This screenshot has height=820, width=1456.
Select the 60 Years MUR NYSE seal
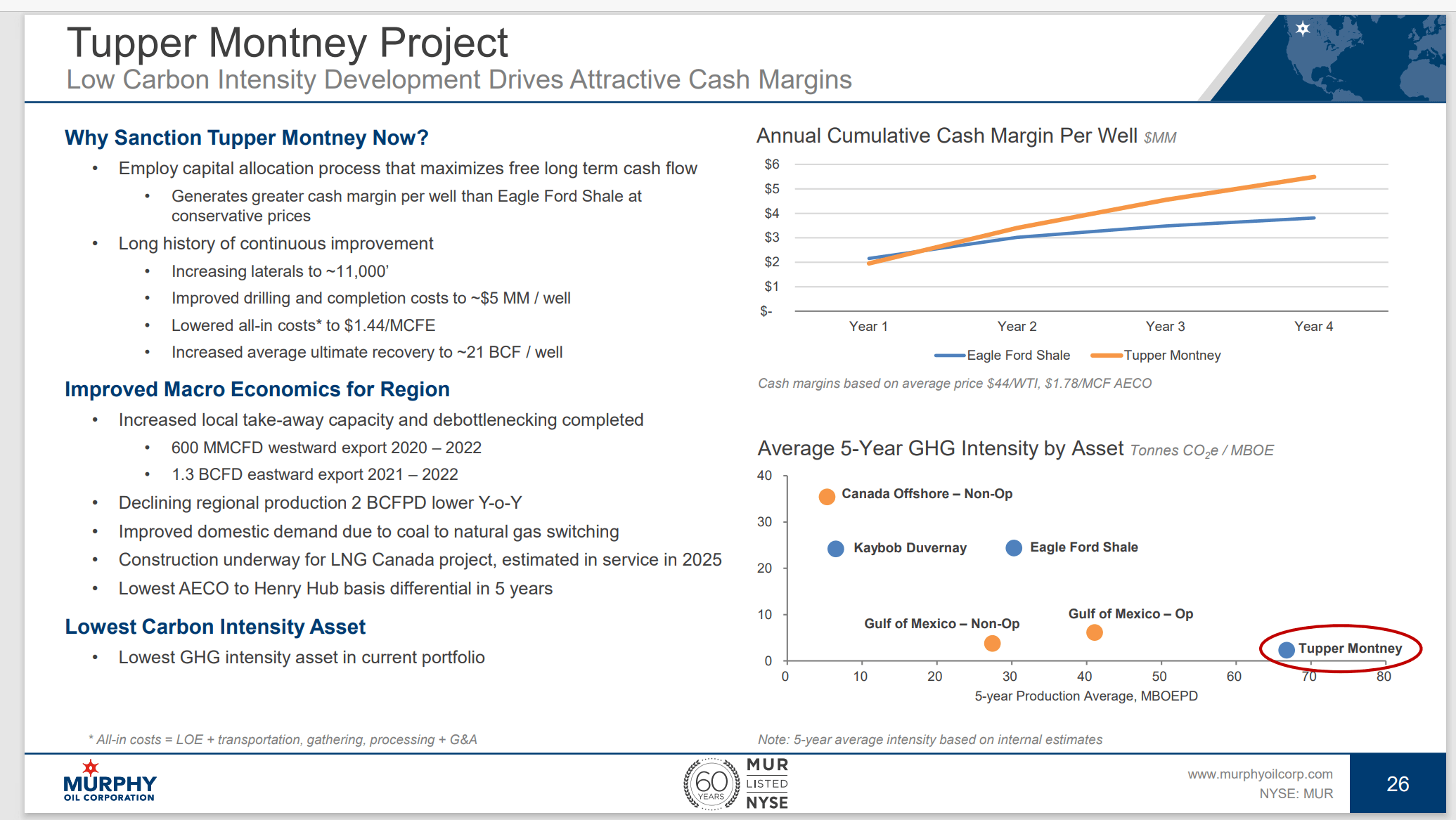coord(735,782)
